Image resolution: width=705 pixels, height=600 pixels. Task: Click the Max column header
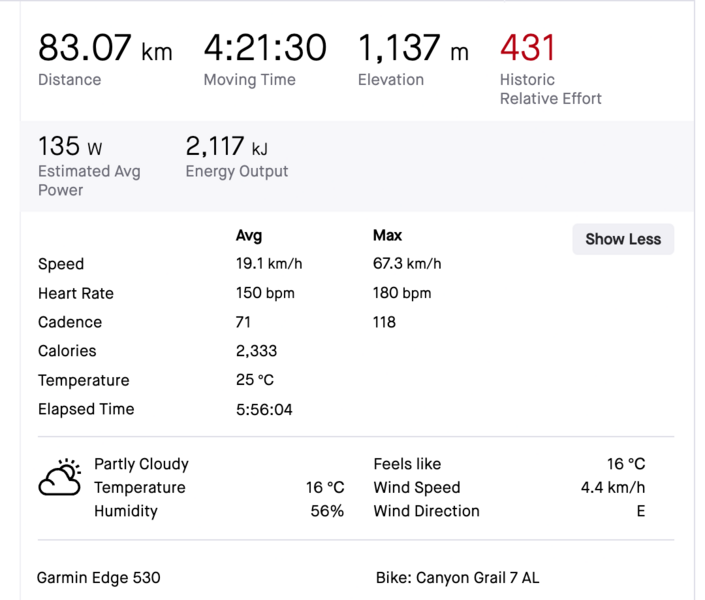(x=387, y=236)
